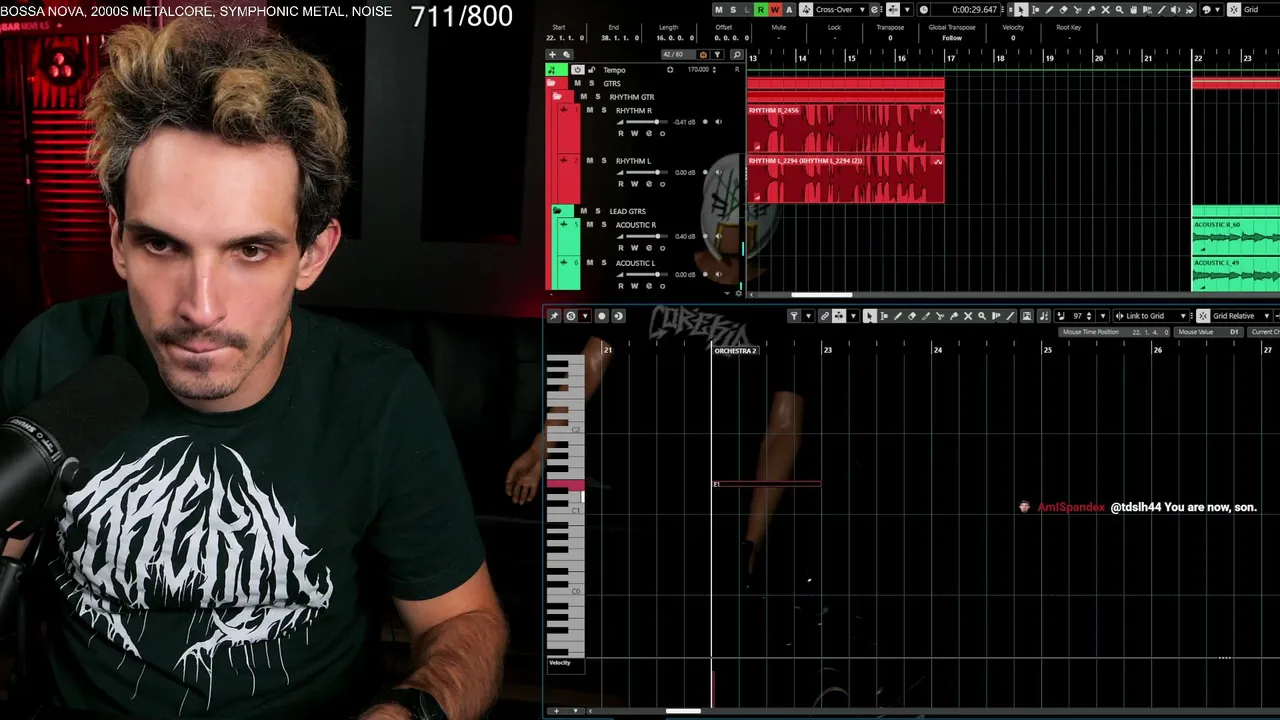
Task: Select the key editor Zoom magnifier tool
Action: click(x=982, y=316)
